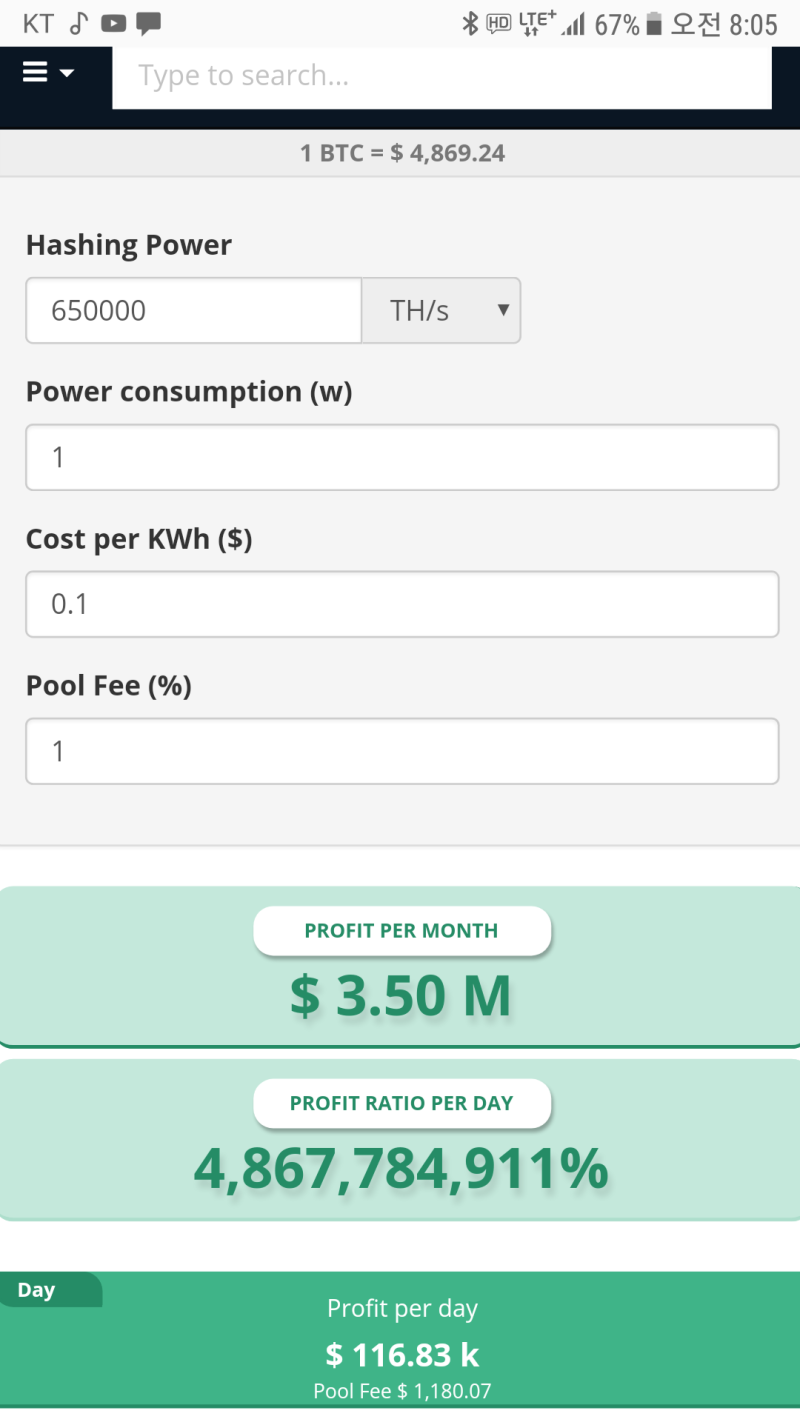The height and width of the screenshot is (1422, 800).
Task: Tap the LTE network indicator icon
Action: click(537, 24)
